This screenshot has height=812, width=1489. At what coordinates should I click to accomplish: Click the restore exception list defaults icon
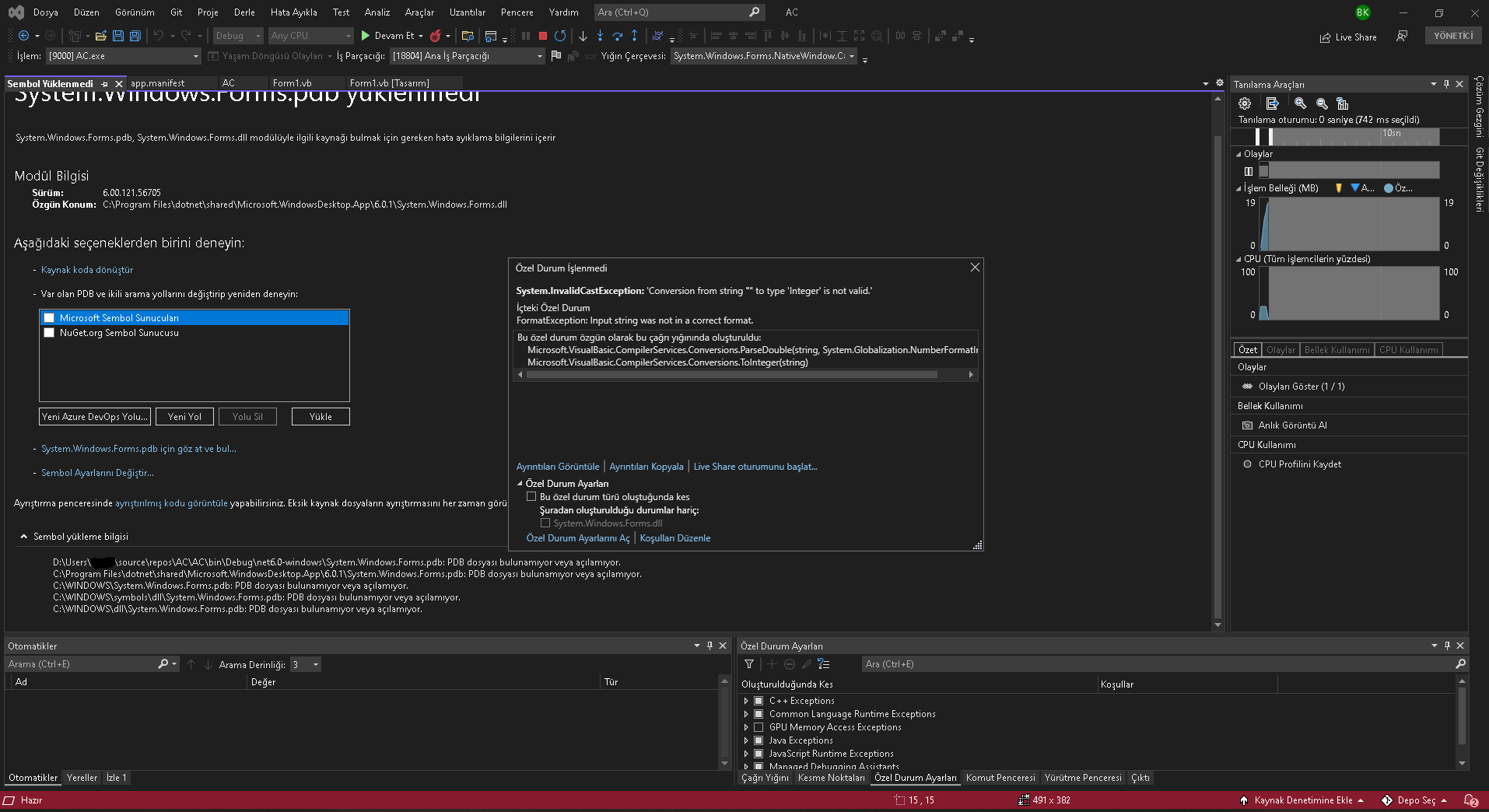tap(824, 664)
